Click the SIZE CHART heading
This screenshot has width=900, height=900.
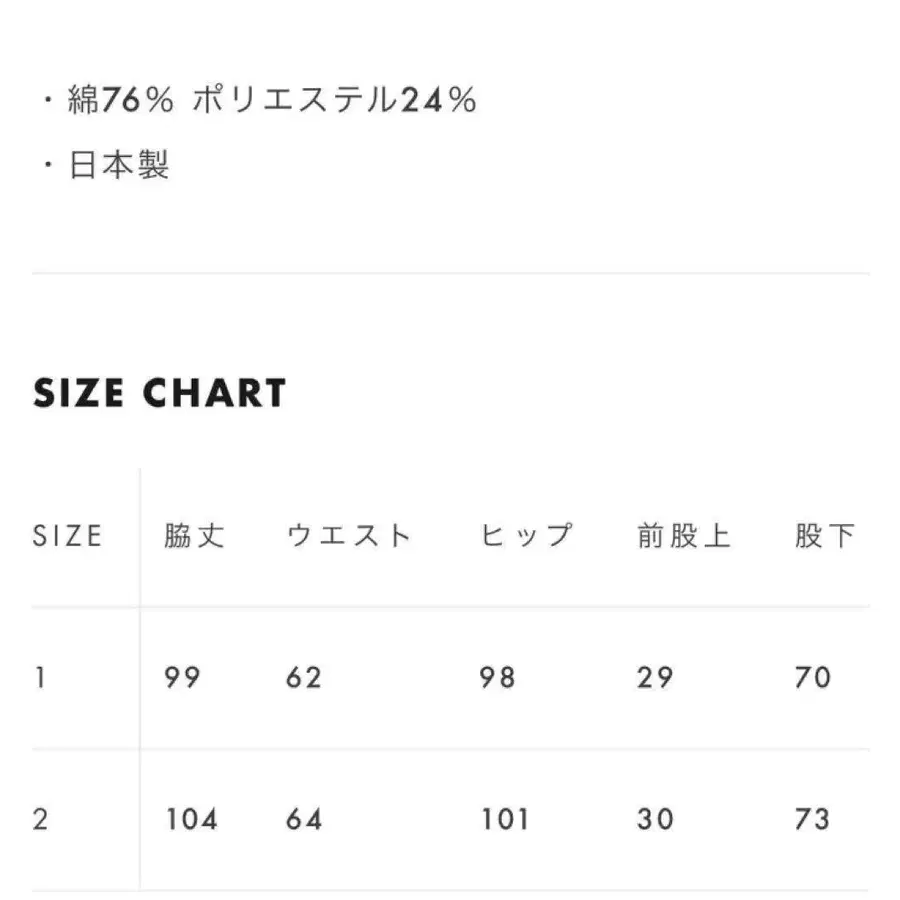160,393
